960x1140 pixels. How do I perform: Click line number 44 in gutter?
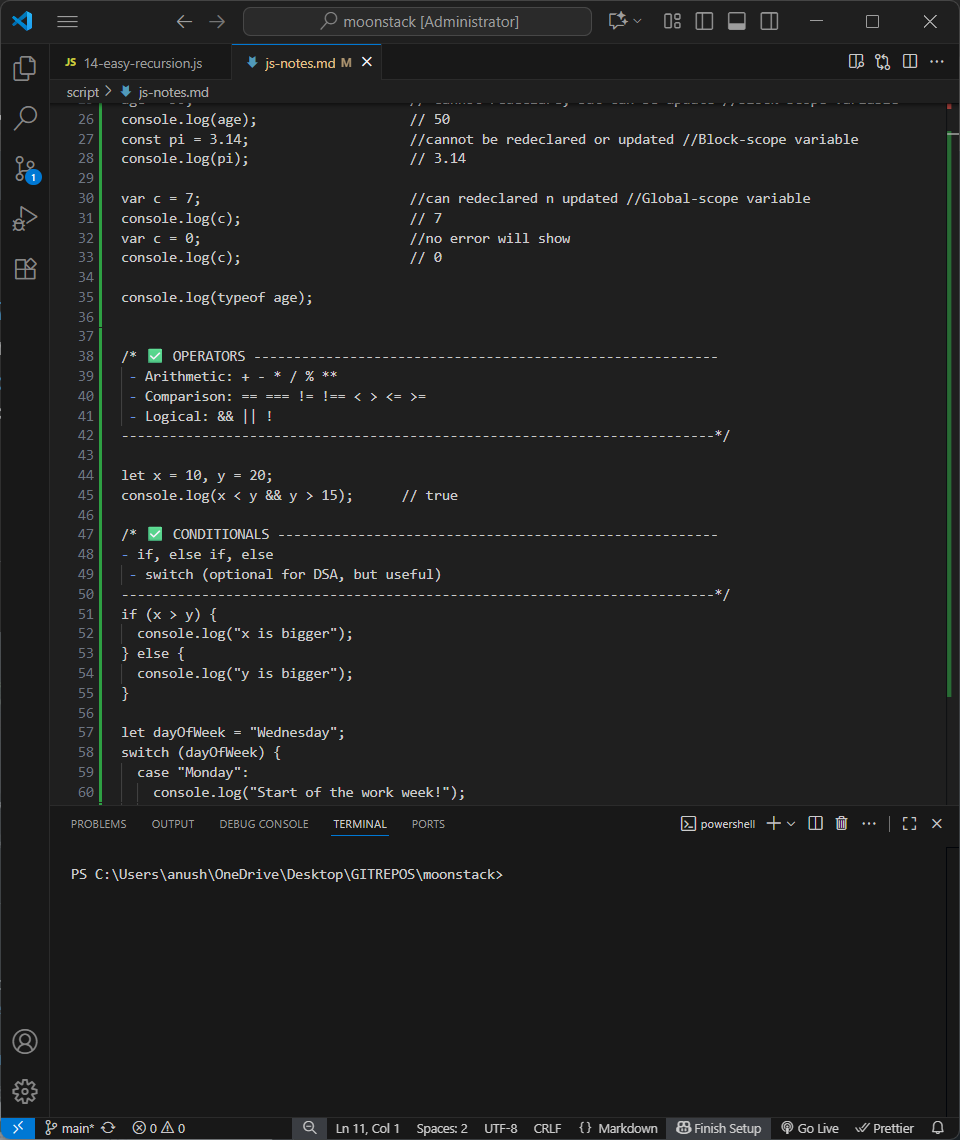click(x=86, y=475)
